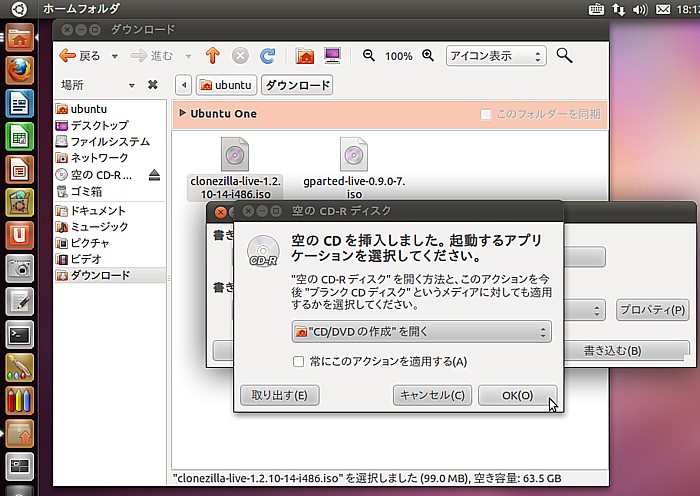The height and width of the screenshot is (496, 700).
Task: Launch Firefox from the dock
Action: coord(19,71)
